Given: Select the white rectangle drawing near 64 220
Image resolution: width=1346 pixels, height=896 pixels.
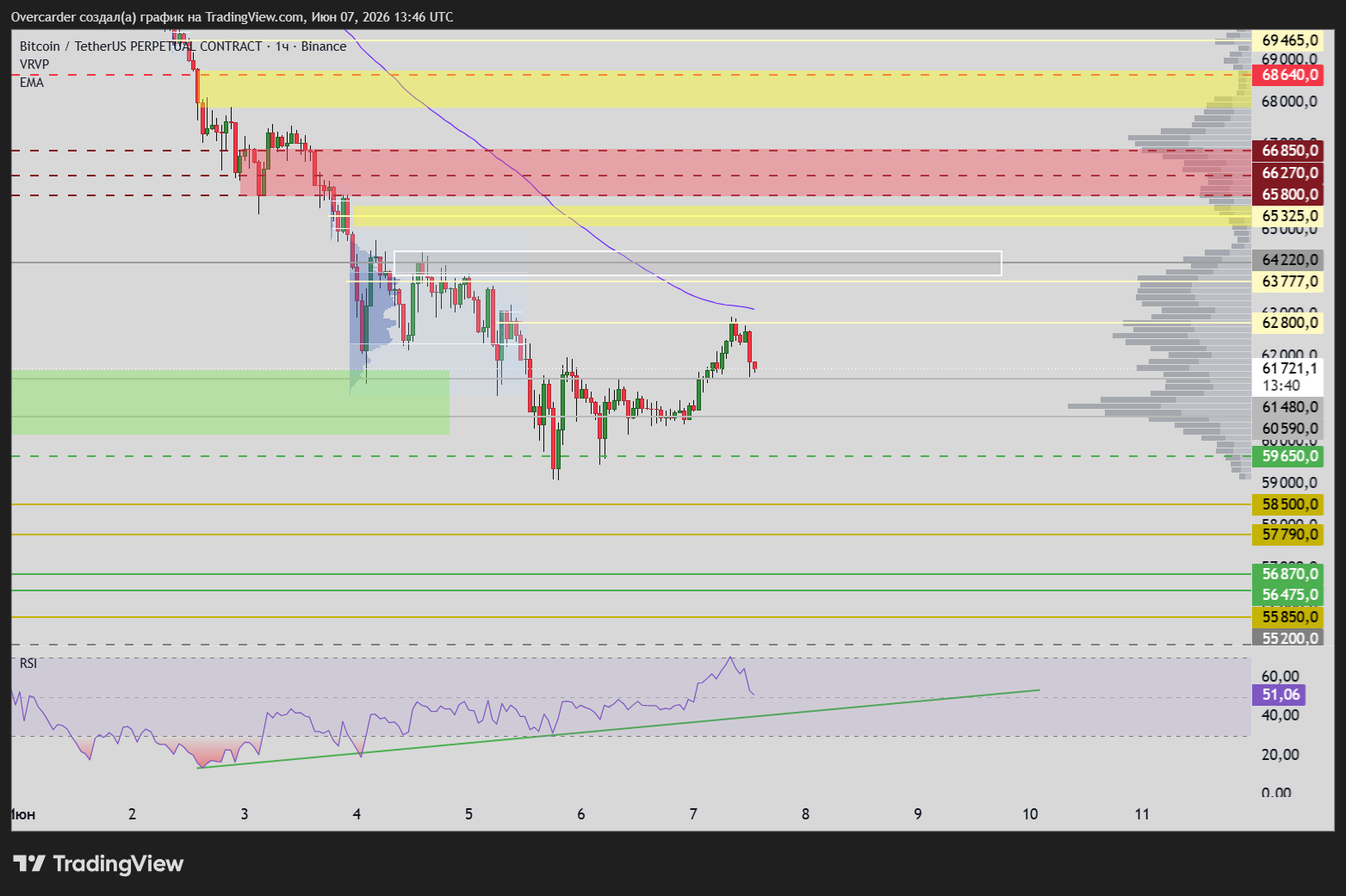Looking at the screenshot, I should [698, 263].
